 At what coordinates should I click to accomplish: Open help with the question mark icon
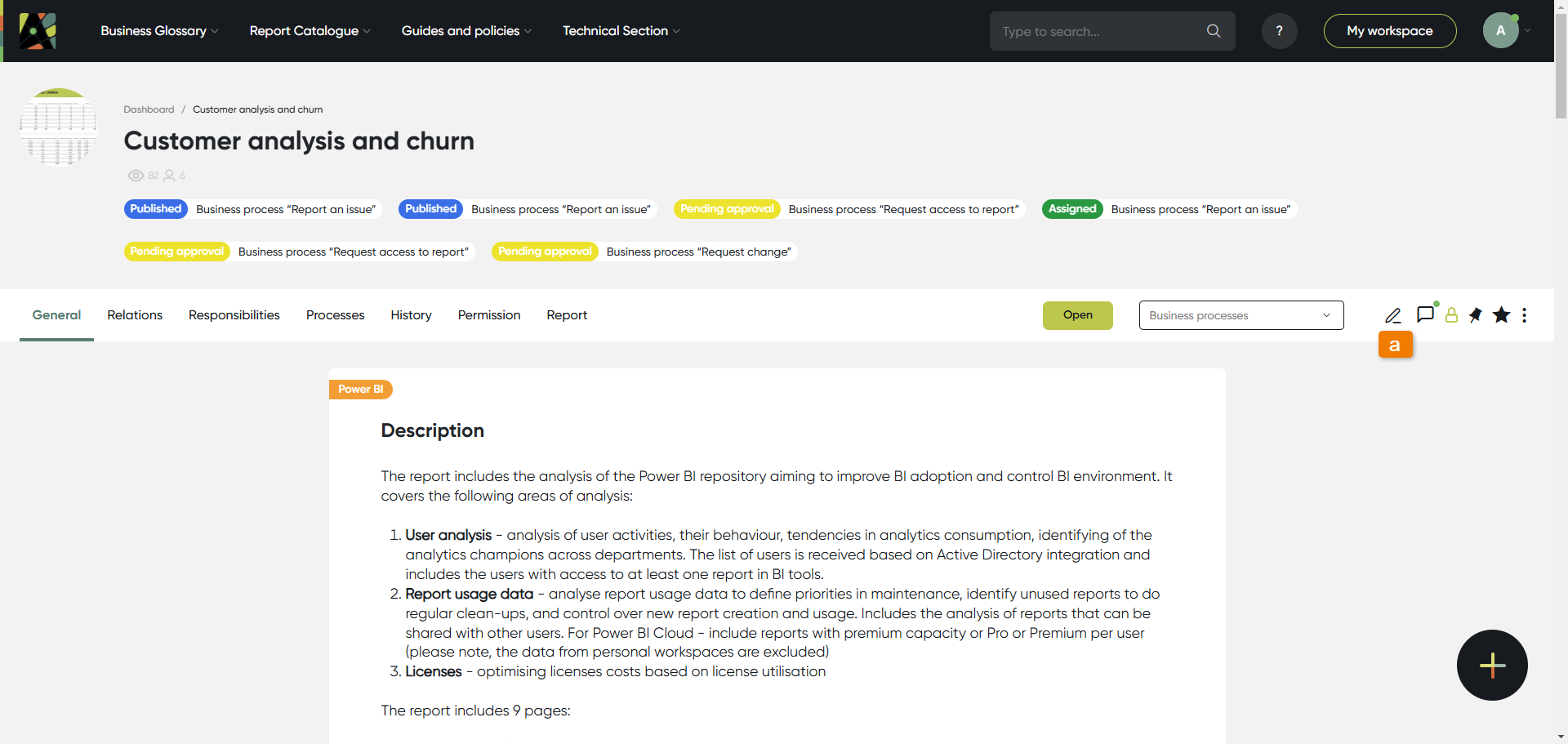(1279, 31)
